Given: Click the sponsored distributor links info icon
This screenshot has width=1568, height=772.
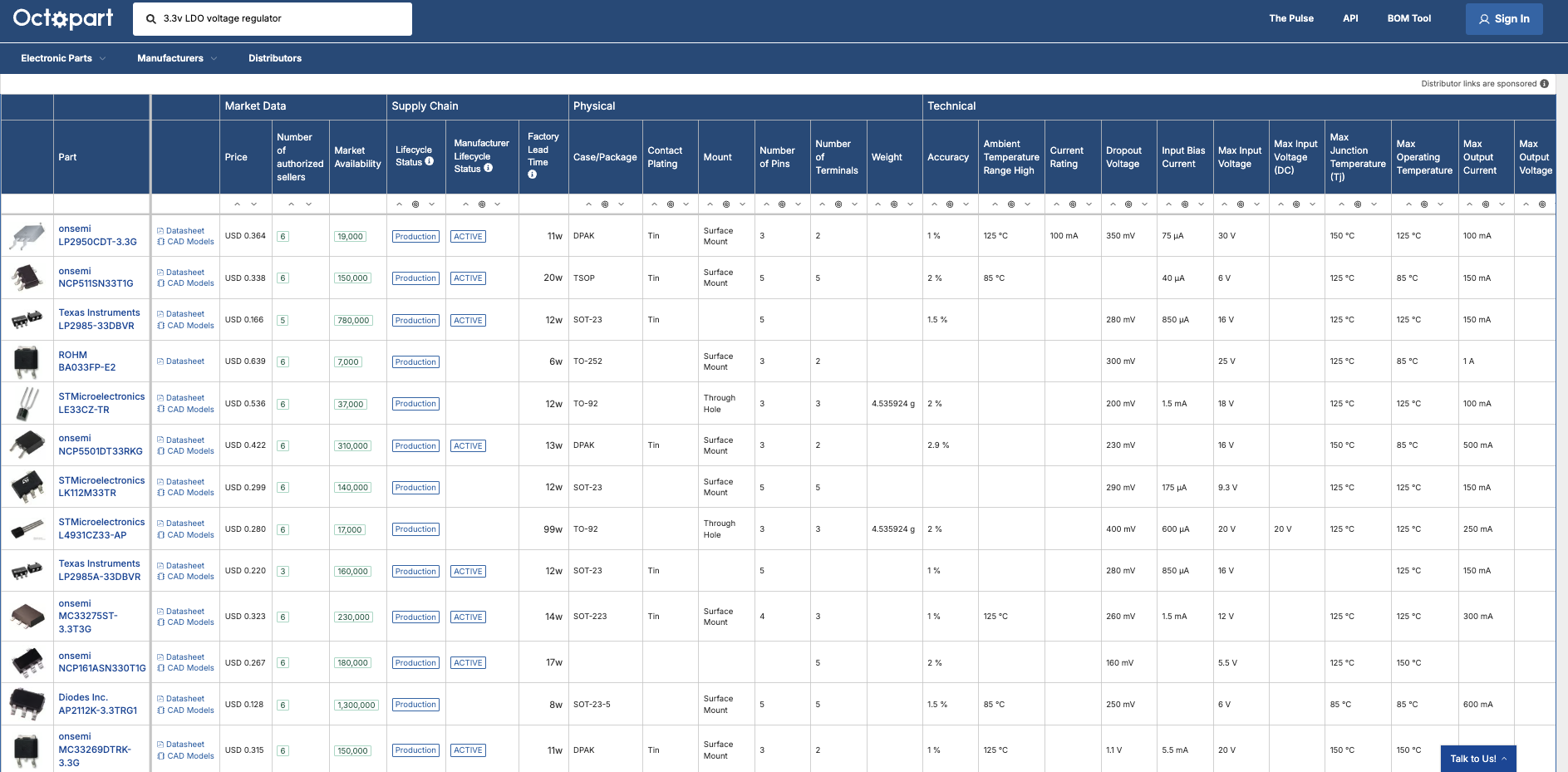Looking at the screenshot, I should click(1544, 84).
